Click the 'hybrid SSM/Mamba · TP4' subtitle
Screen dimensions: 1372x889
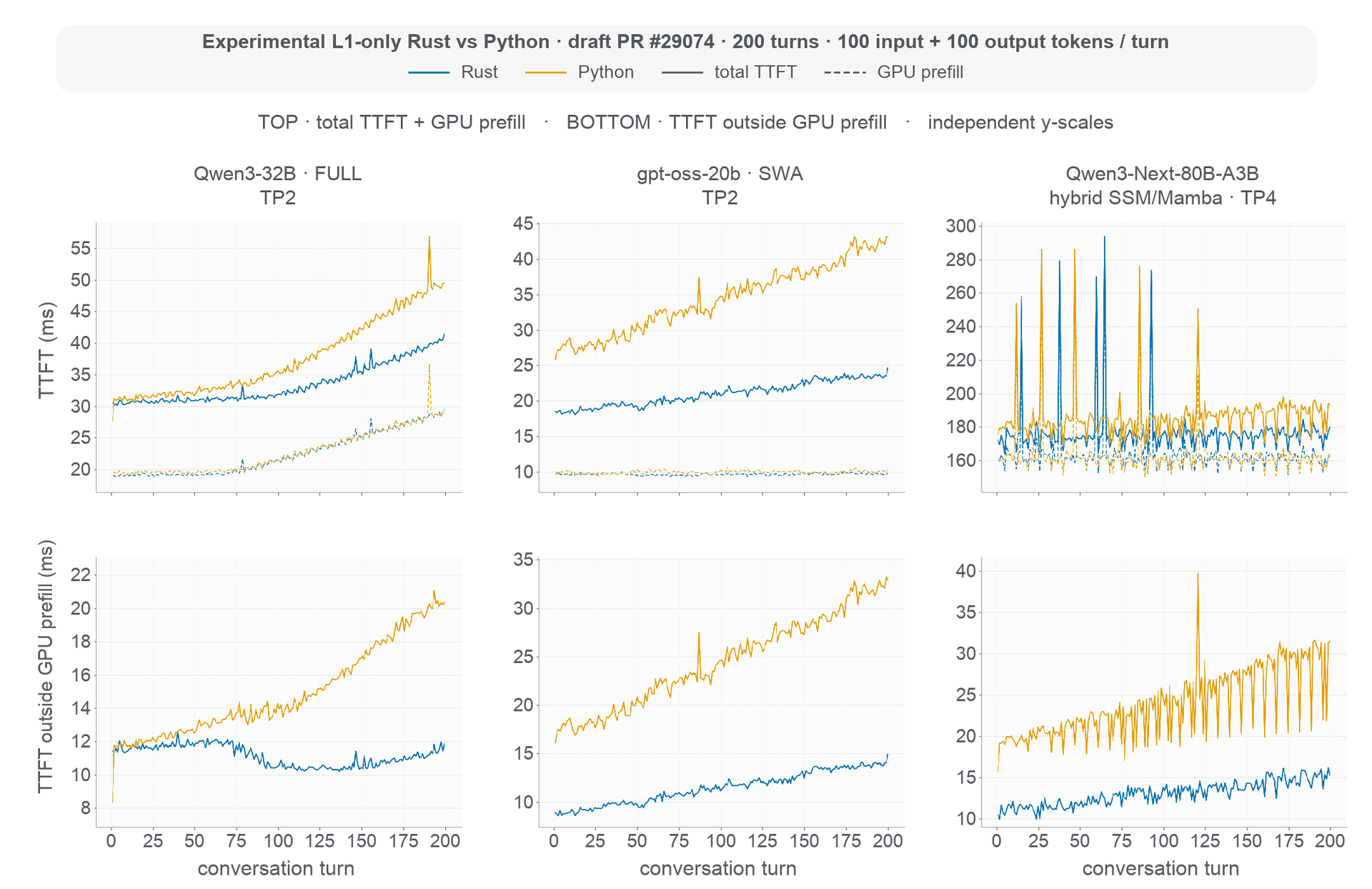(x=1162, y=198)
